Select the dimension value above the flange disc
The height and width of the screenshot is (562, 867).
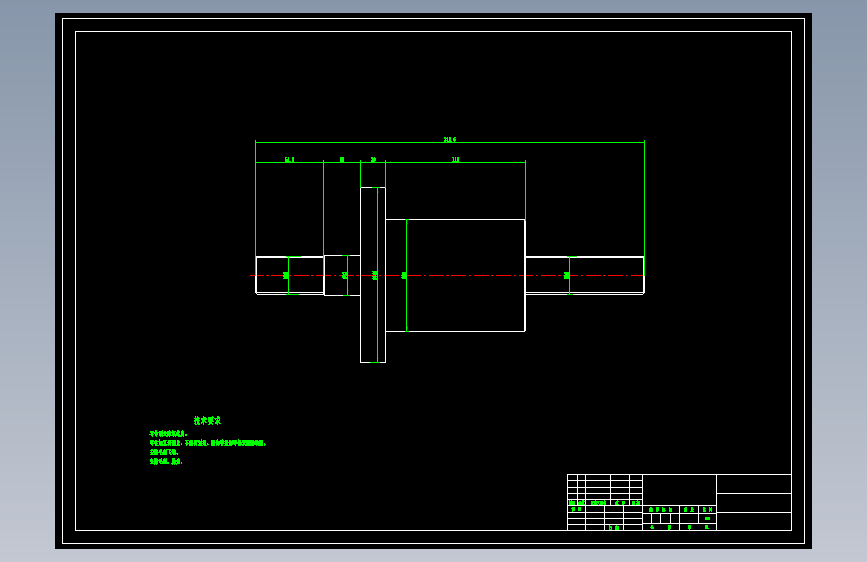[x=373, y=159]
